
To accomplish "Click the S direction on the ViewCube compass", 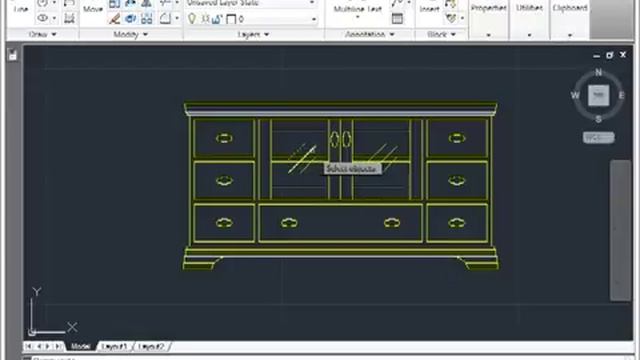I will click(x=598, y=119).
